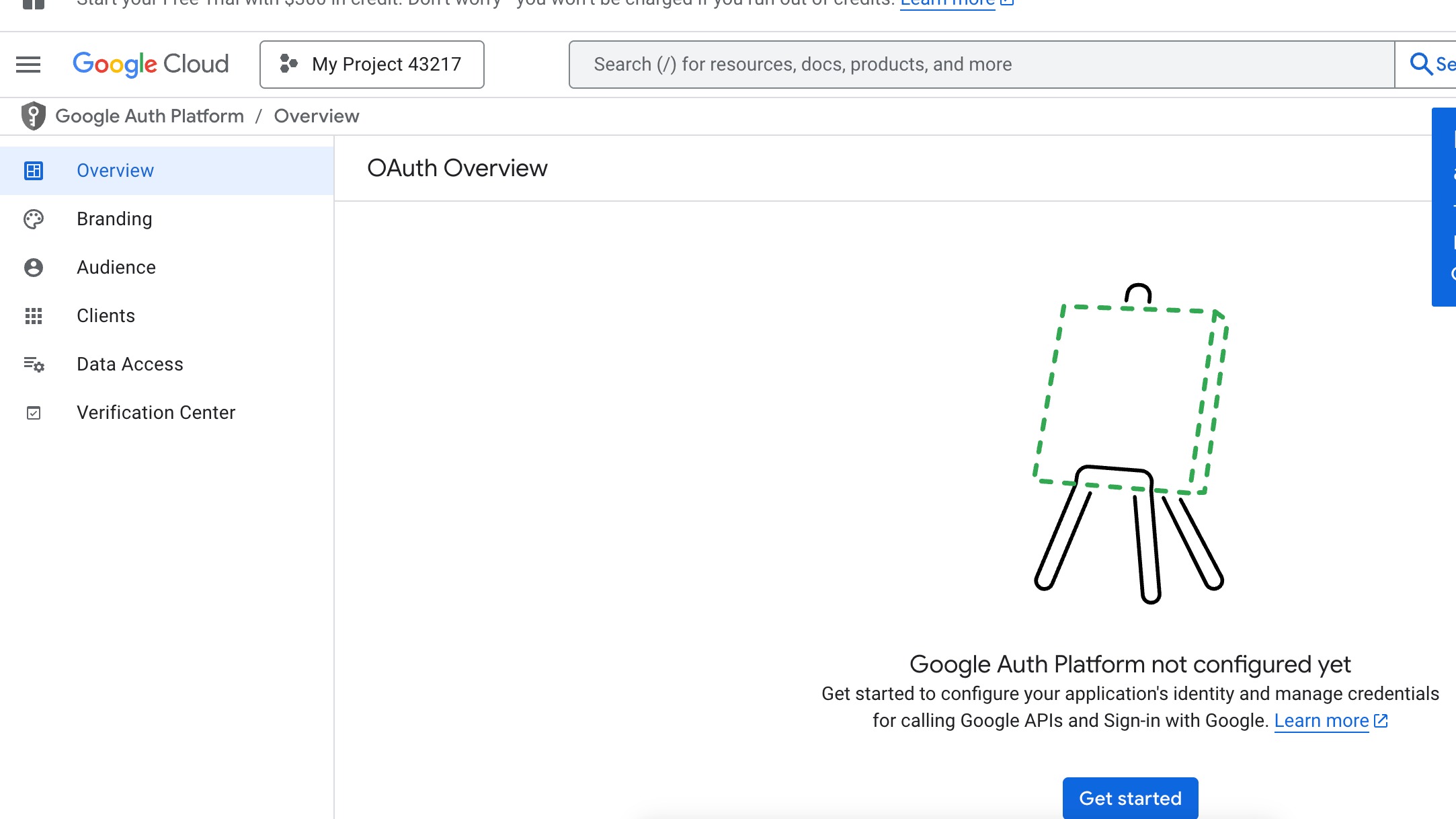1456x819 pixels.
Task: Open the Audience sidebar item
Action: tap(116, 268)
